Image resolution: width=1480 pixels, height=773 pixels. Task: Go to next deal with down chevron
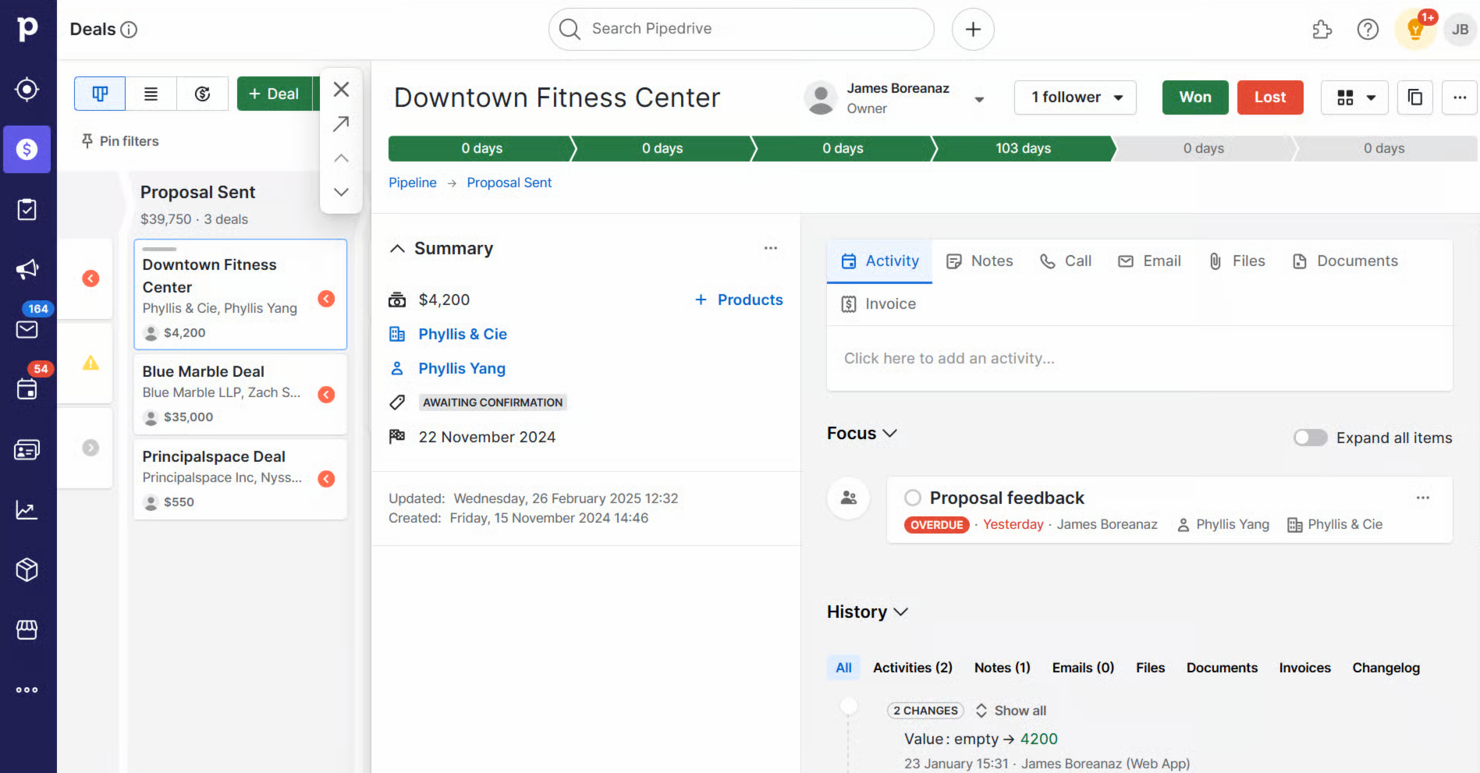coord(341,192)
